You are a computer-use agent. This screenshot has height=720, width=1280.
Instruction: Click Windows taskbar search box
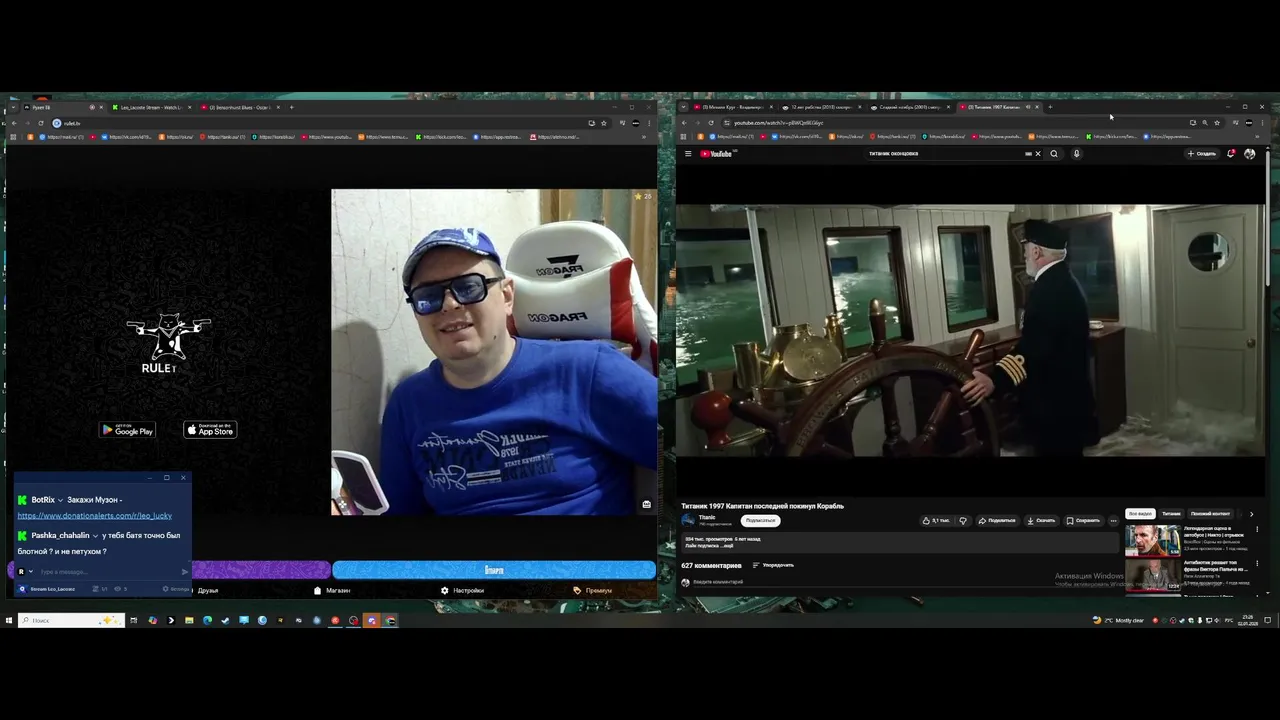[x=71, y=620]
